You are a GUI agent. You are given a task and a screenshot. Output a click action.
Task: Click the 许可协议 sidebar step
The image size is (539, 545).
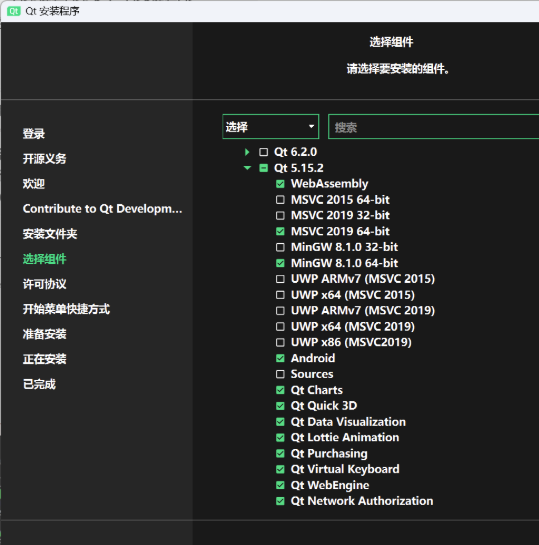click(x=44, y=284)
